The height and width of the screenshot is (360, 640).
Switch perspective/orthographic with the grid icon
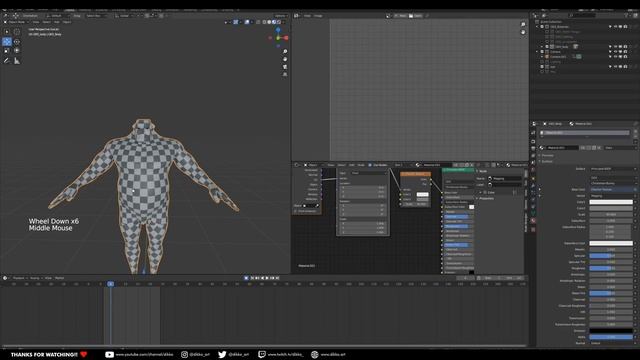click(x=285, y=75)
